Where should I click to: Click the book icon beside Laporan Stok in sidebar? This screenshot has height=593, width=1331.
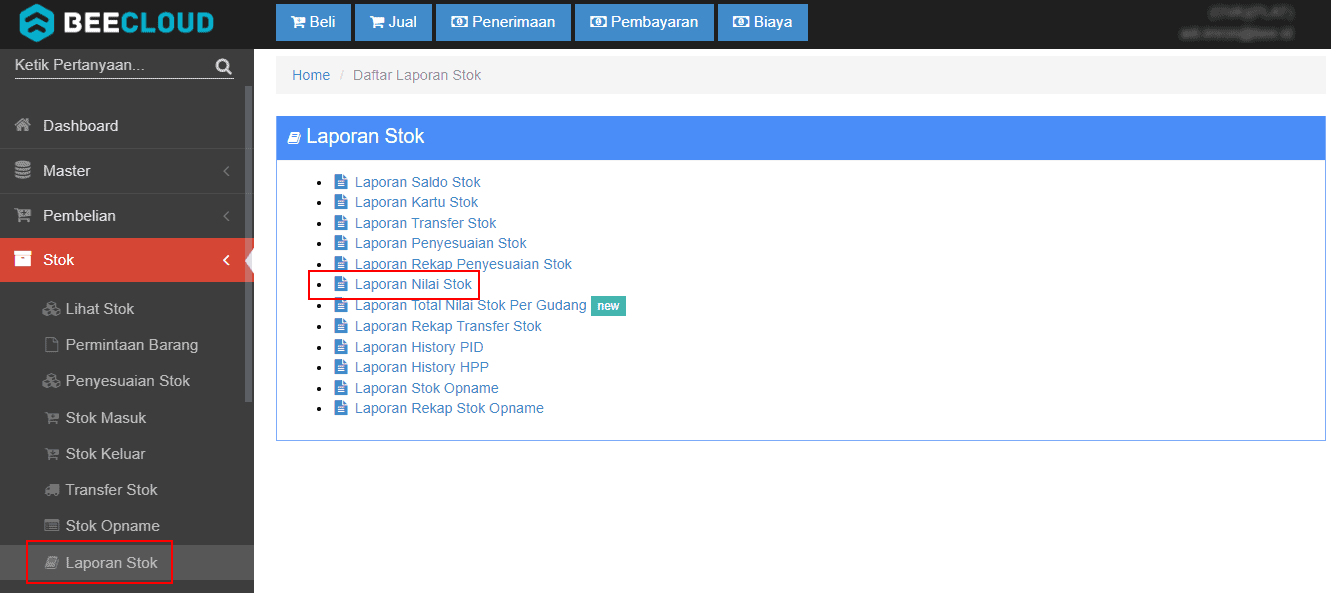pos(51,563)
